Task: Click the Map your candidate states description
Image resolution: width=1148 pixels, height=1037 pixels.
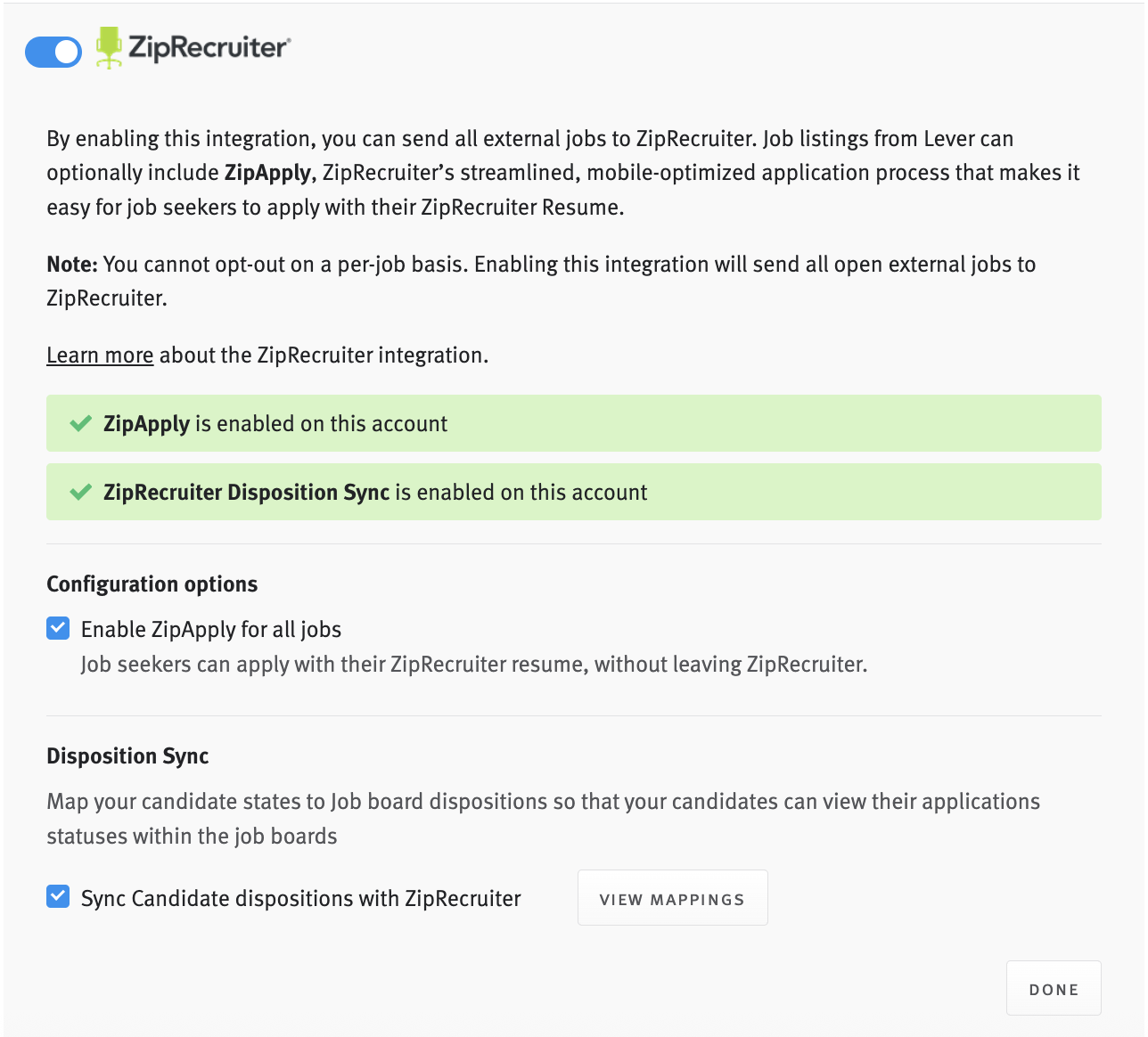Action: [x=543, y=819]
